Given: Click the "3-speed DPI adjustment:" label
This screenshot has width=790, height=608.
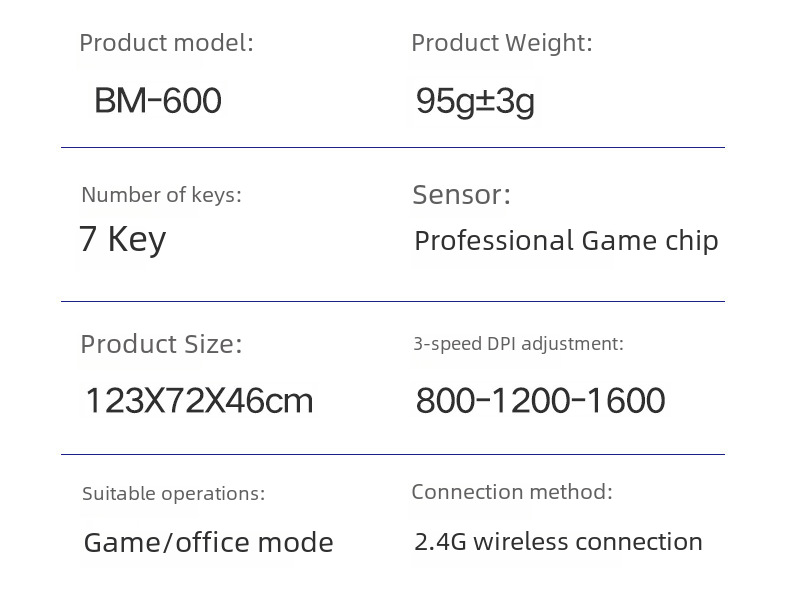Looking at the screenshot, I should point(518,344).
